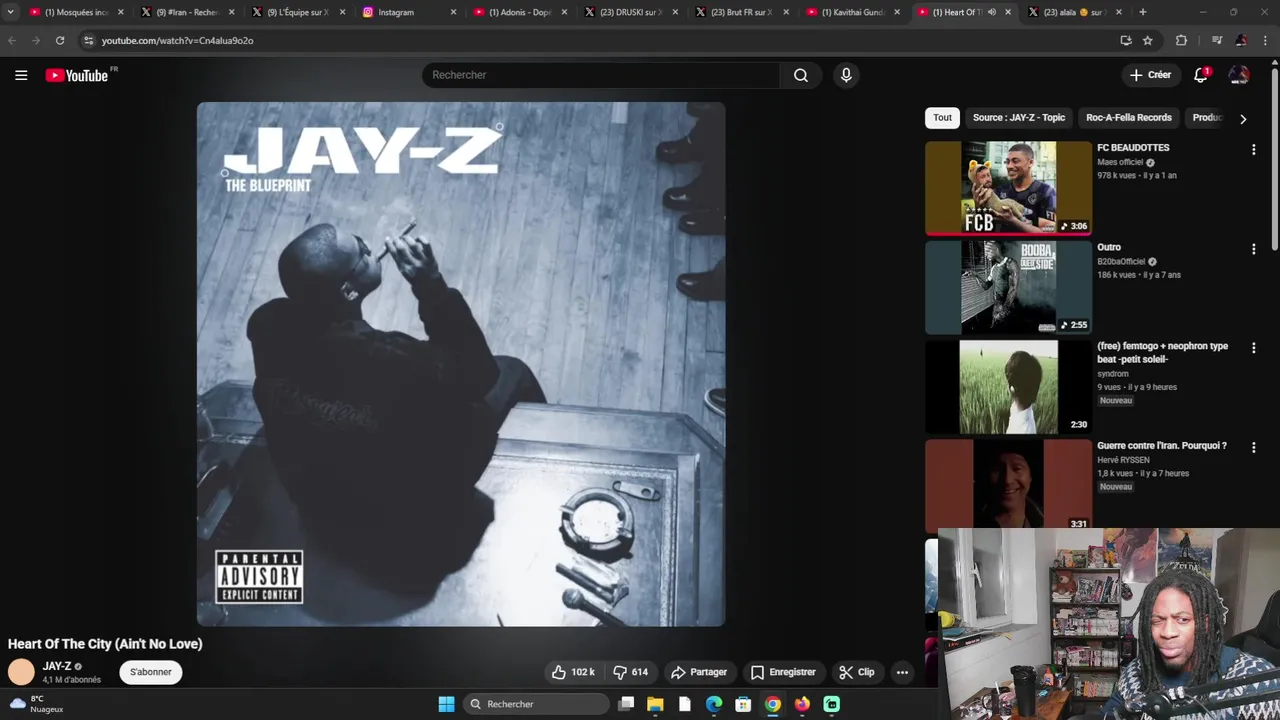Mute the Heart Of The City tab audio
The image size is (1280, 720).
tap(992, 12)
